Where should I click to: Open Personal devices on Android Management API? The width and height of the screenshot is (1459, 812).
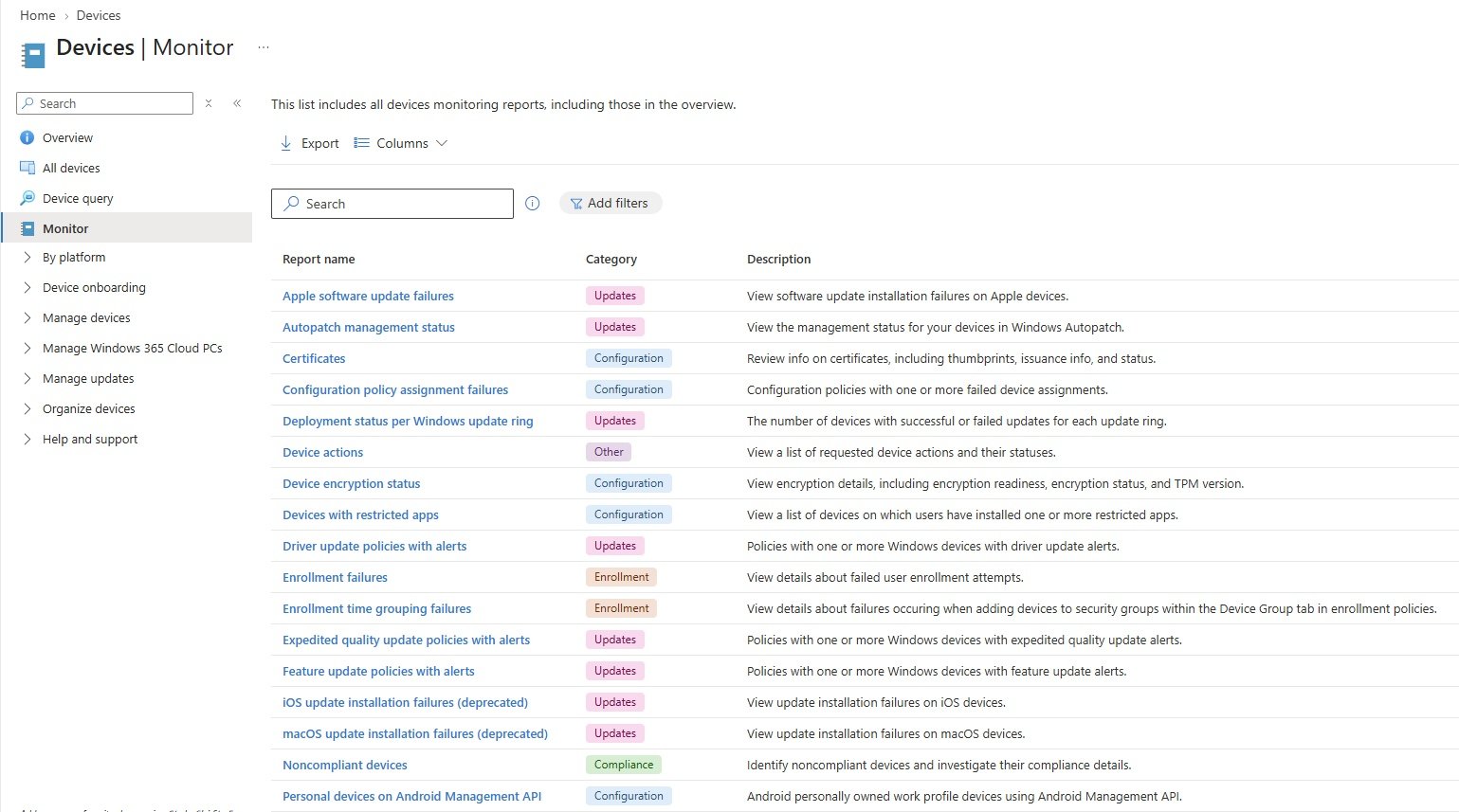(411, 796)
